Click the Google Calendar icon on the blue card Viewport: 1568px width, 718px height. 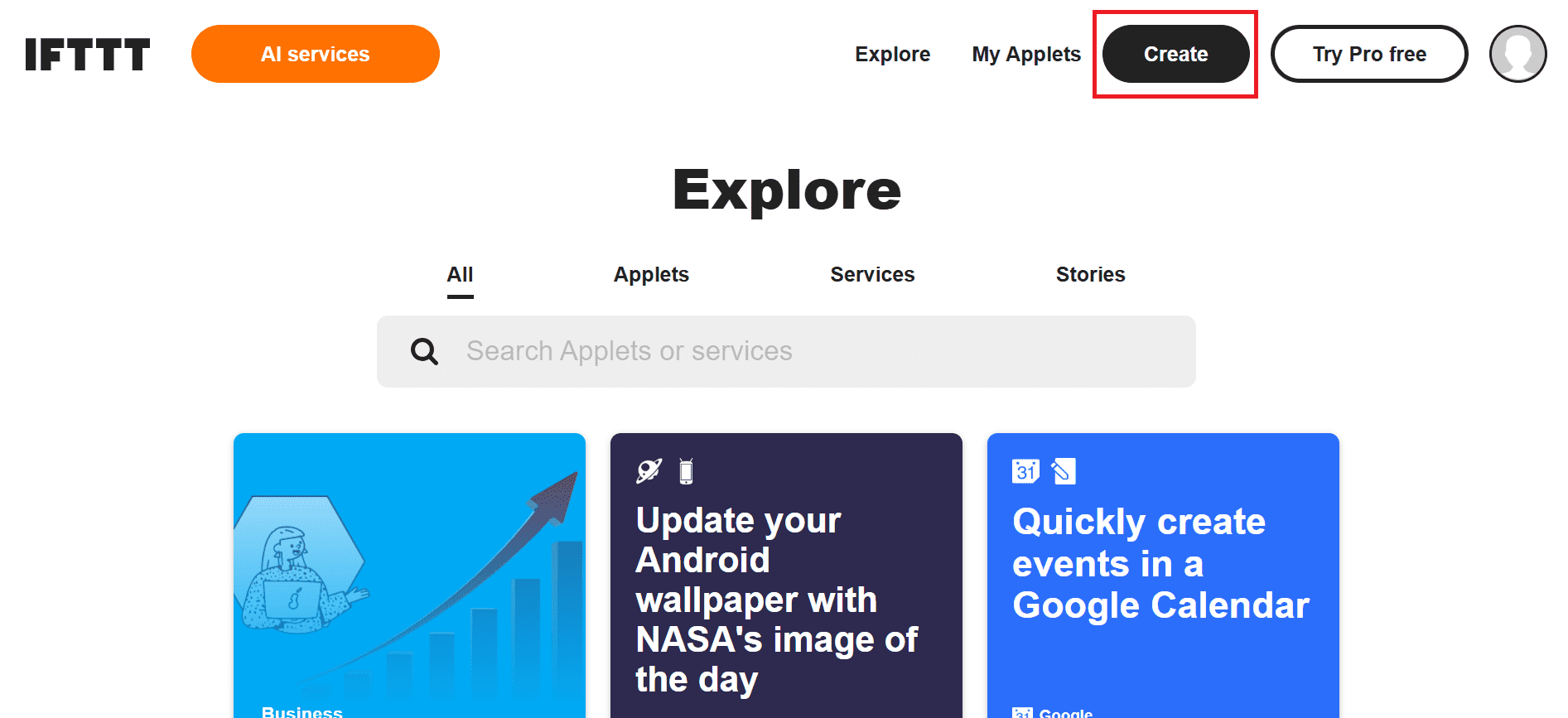click(x=1025, y=471)
